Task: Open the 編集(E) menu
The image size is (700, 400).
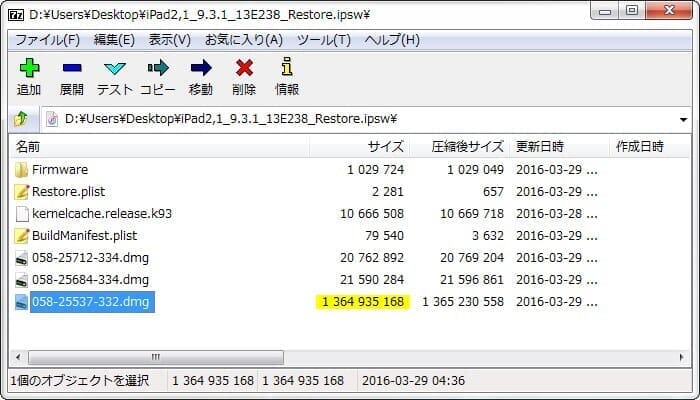Action: 114,40
